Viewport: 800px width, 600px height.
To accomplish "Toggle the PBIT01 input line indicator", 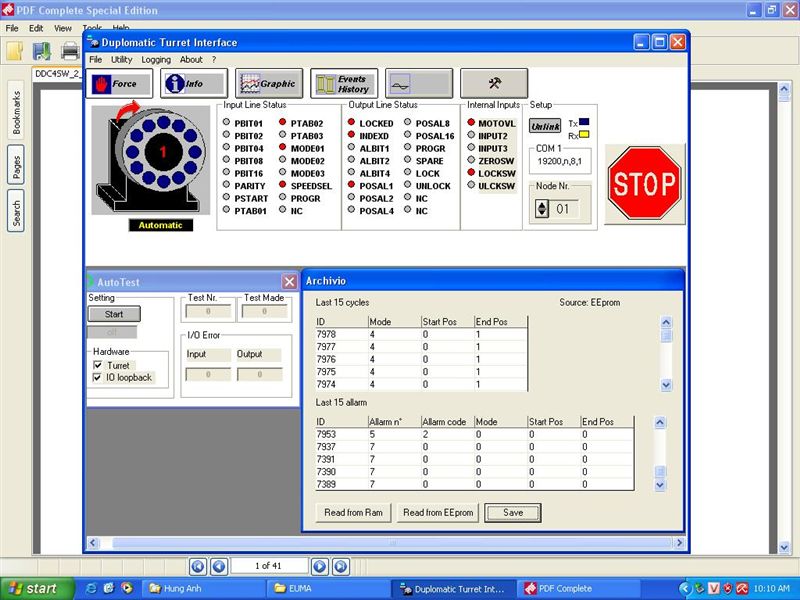I will pos(227,124).
